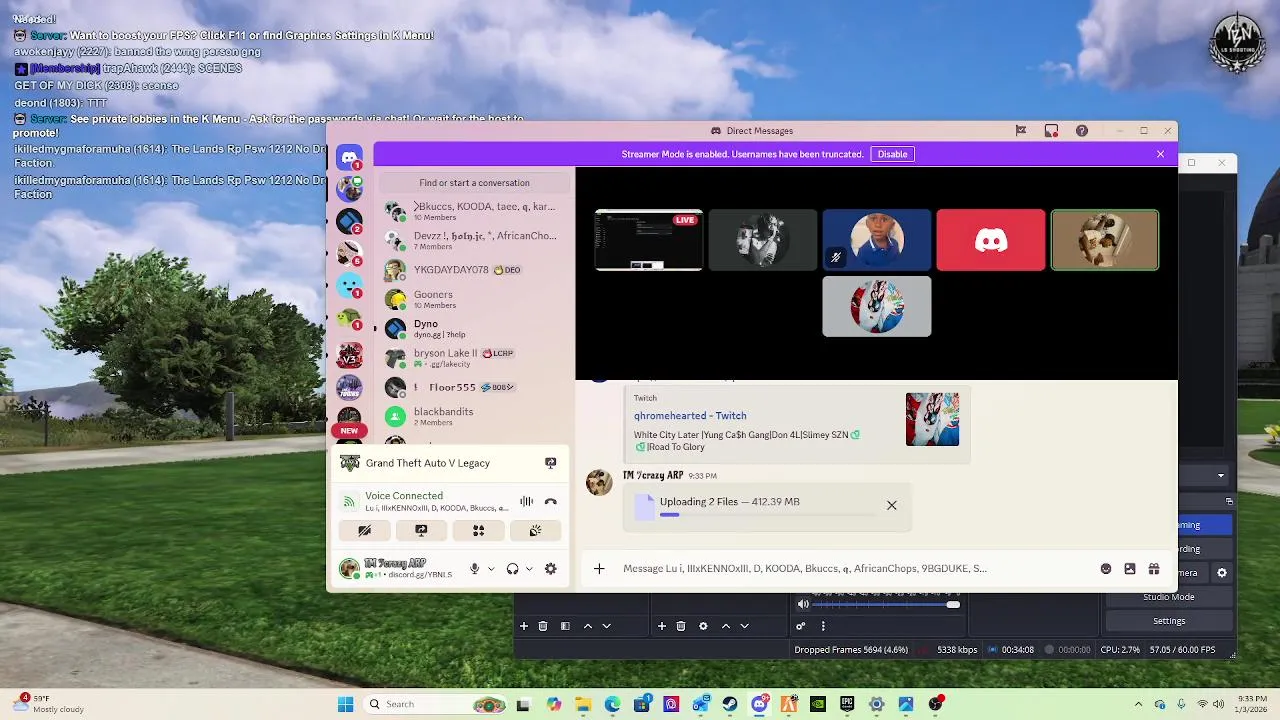Open Discord home Direct Messages icon
1280x720 pixels.
pyautogui.click(x=349, y=157)
